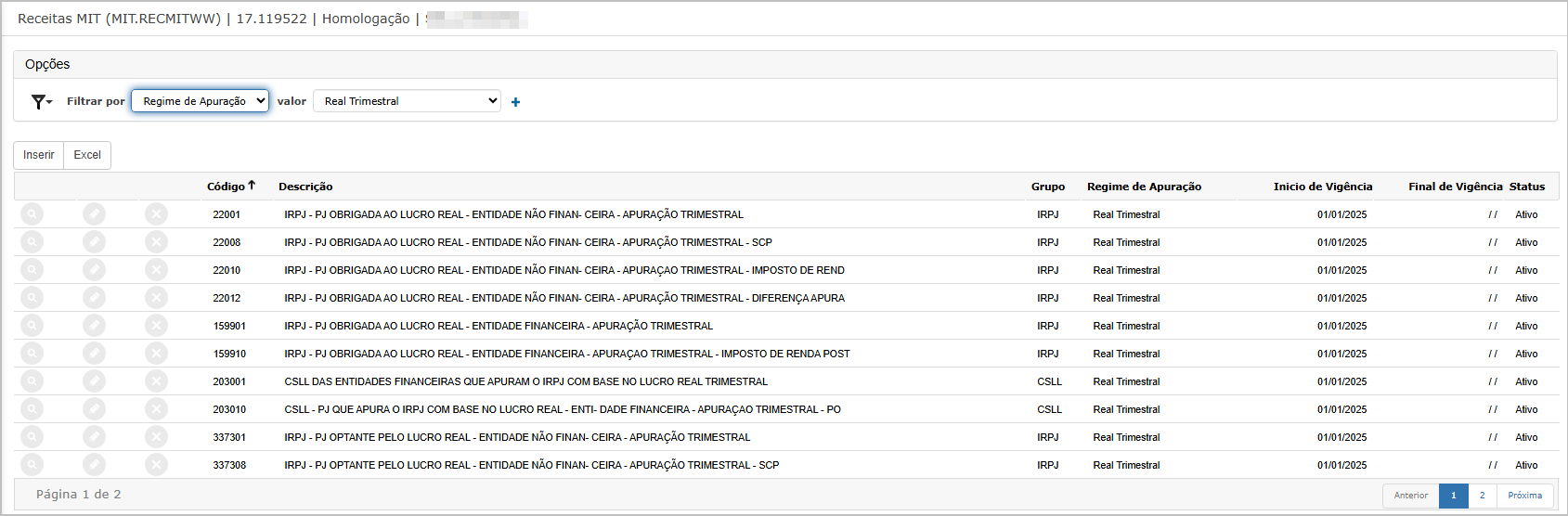Image resolution: width=1568 pixels, height=516 pixels.
Task: Open the Regime de Apuração filter dropdown
Action: [200, 101]
